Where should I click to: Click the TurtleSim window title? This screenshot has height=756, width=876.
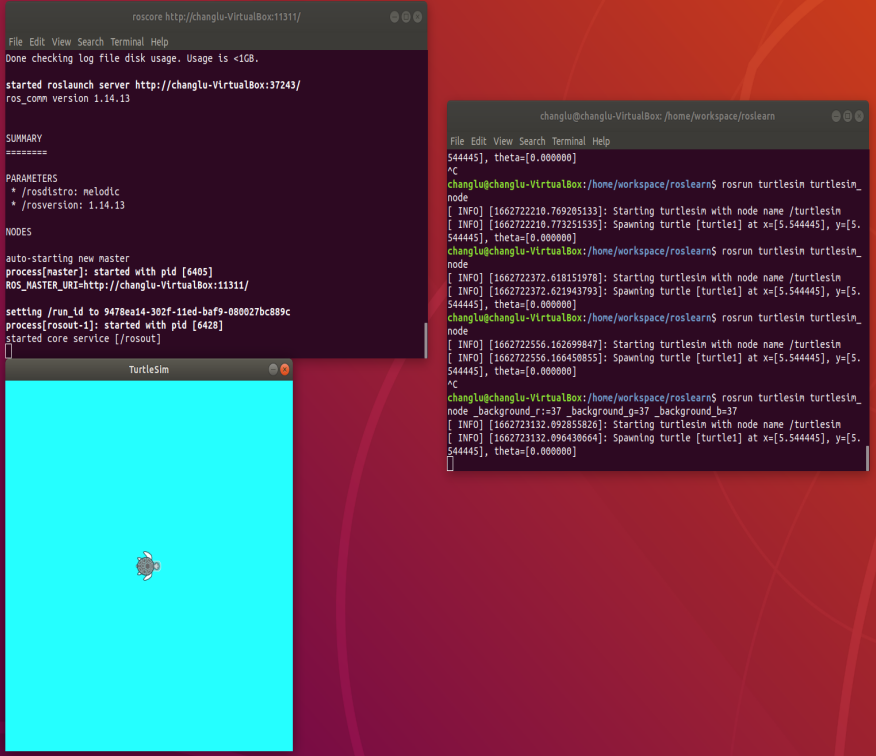[149, 369]
